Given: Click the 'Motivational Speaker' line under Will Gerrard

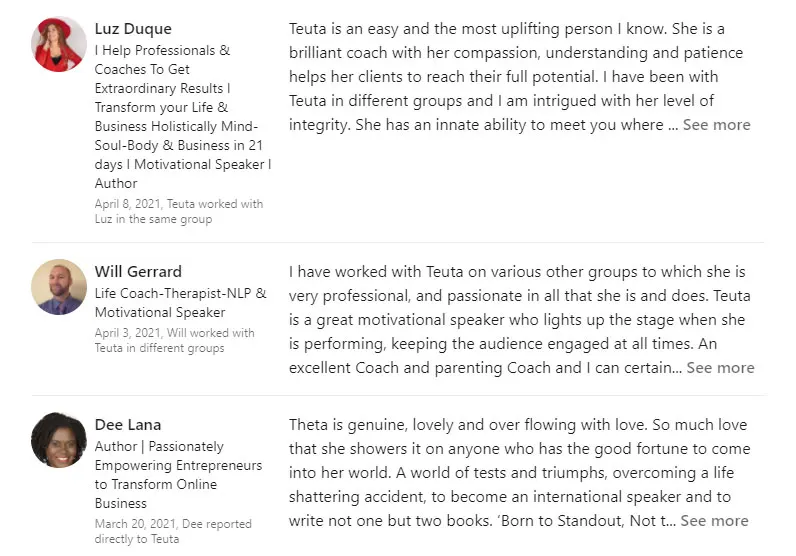Looking at the screenshot, I should tap(160, 312).
